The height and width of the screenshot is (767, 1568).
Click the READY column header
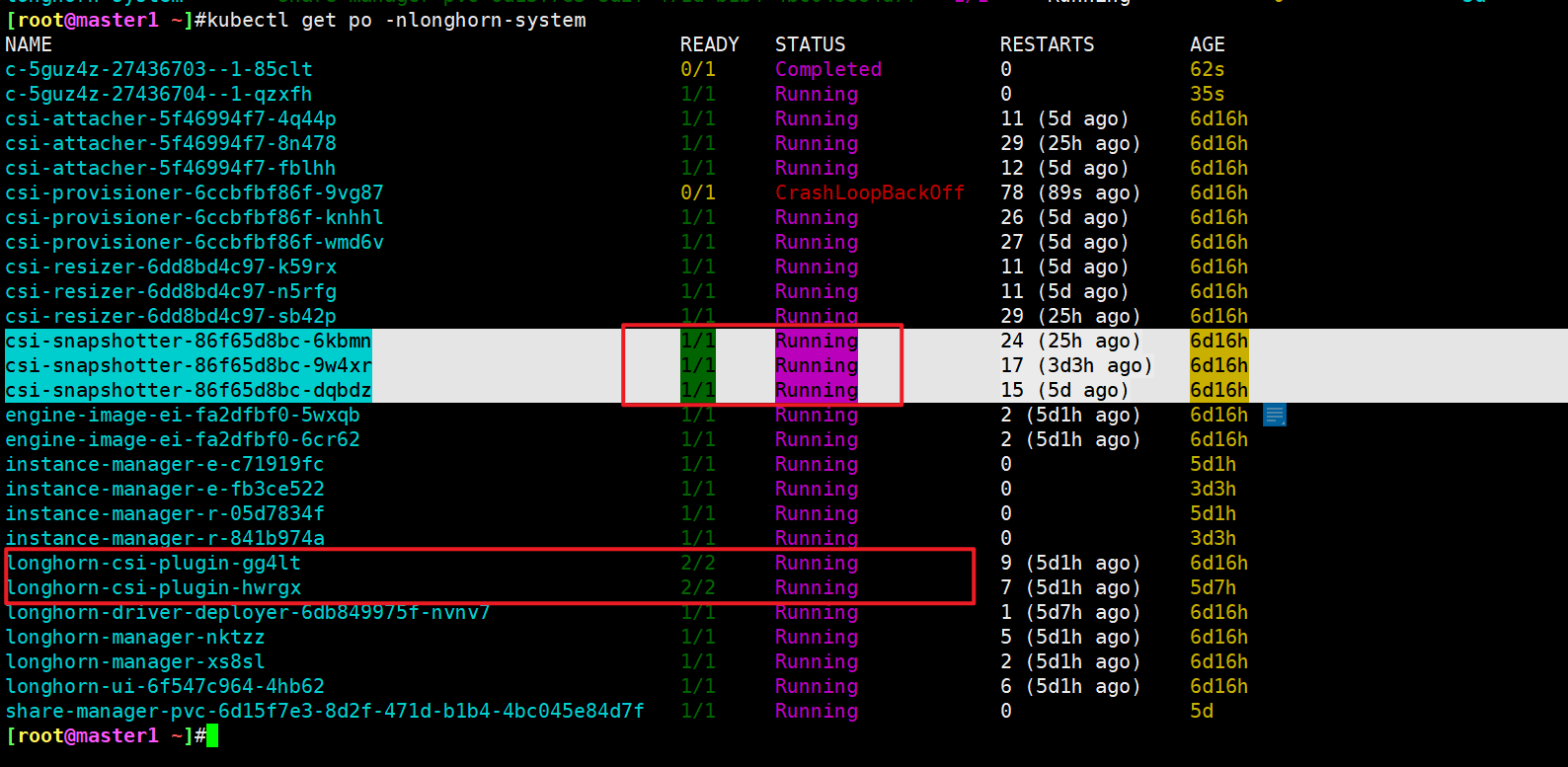point(710,44)
